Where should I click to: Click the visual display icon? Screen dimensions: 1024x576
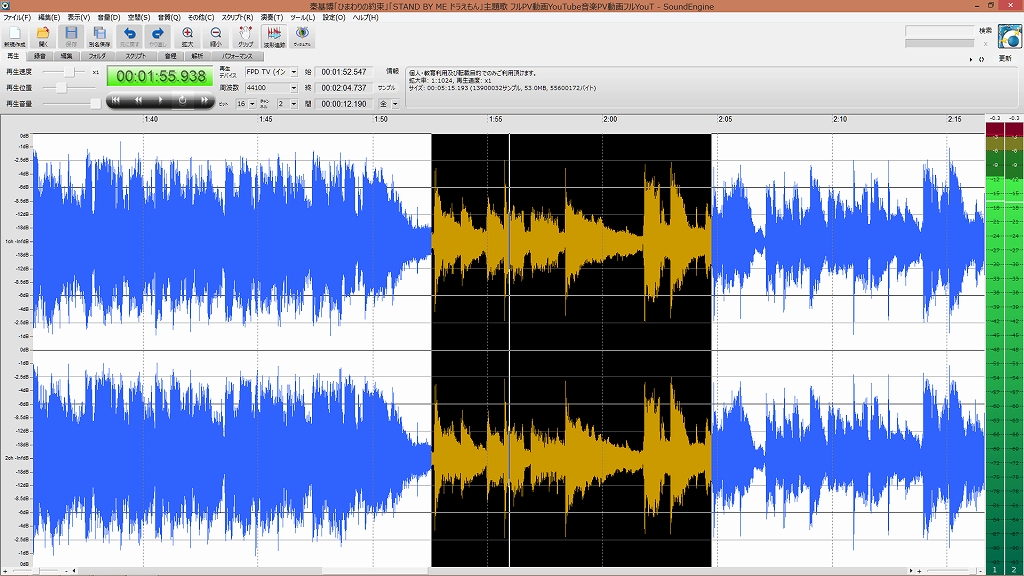pos(302,37)
